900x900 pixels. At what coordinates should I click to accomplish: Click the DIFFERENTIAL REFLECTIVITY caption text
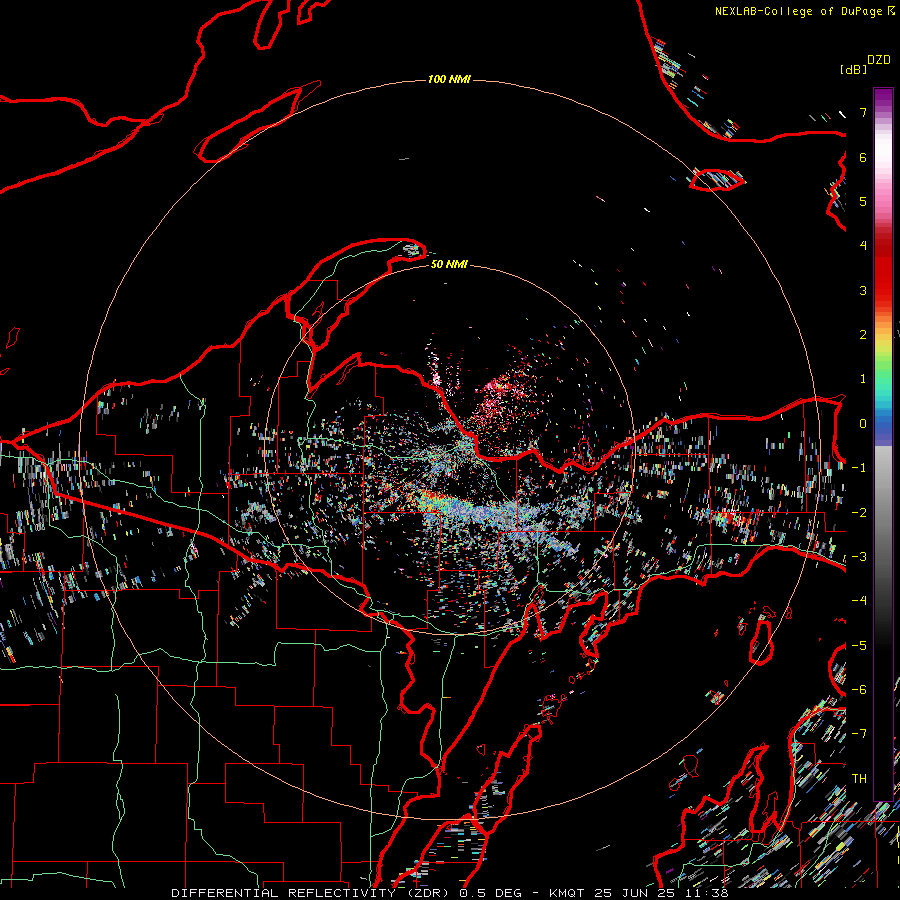284,893
